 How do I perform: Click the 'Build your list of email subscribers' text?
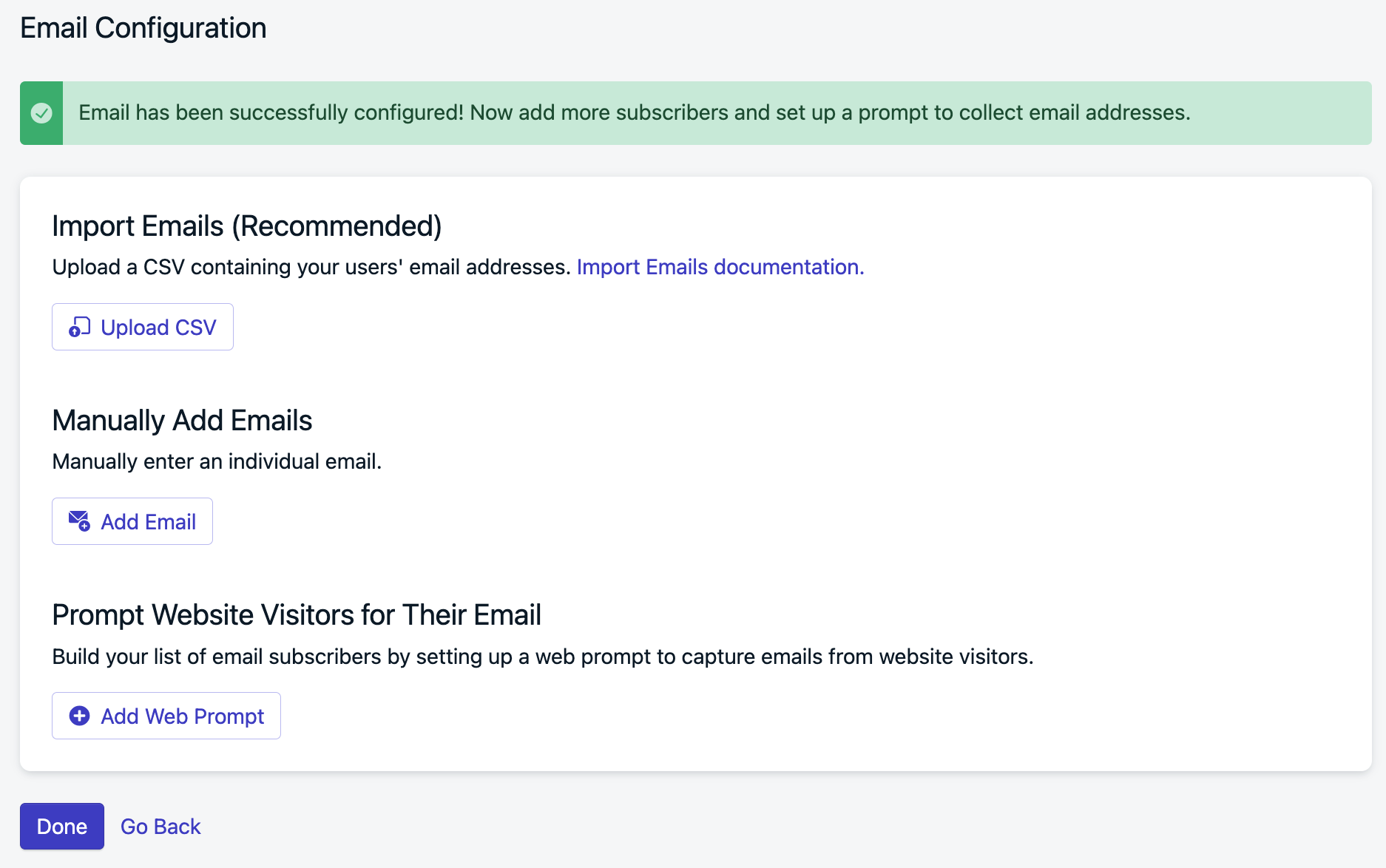click(x=543, y=657)
